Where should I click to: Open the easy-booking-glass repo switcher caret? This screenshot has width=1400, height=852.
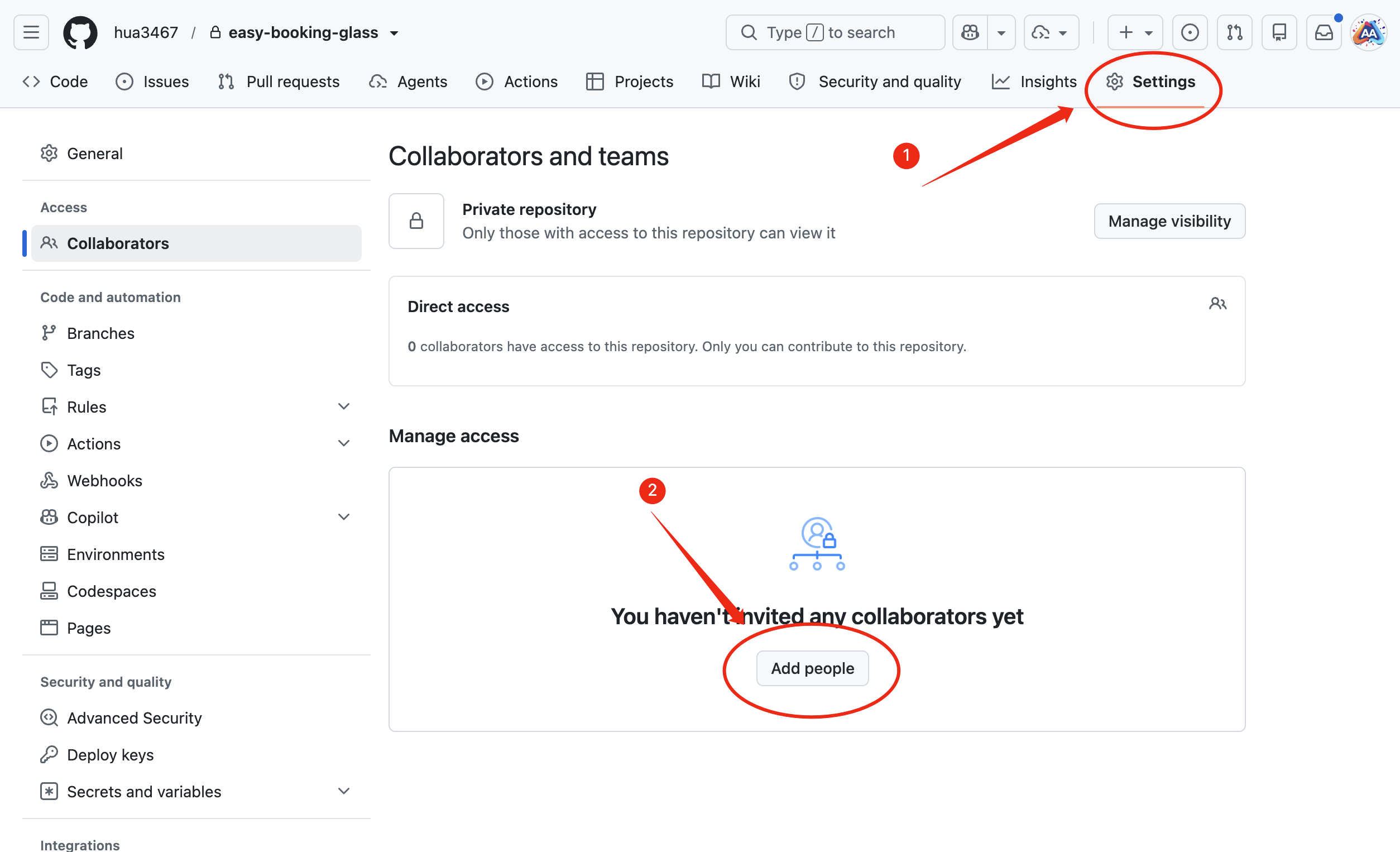(394, 33)
